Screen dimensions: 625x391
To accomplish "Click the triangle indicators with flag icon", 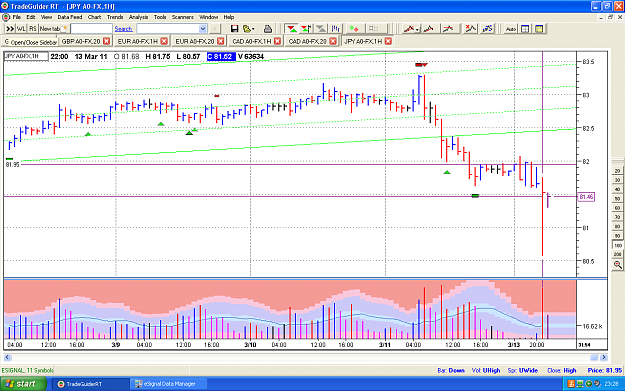I will (x=306, y=29).
